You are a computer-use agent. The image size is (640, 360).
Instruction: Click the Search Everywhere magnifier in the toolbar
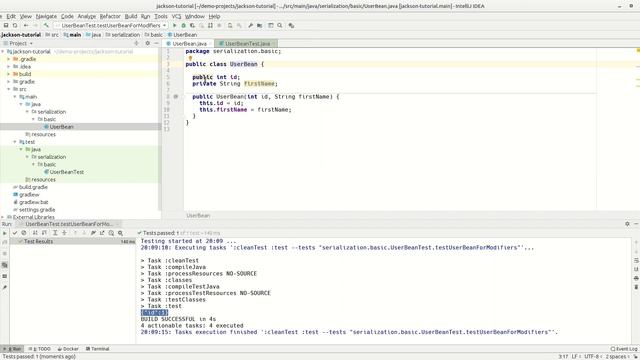point(280,25)
